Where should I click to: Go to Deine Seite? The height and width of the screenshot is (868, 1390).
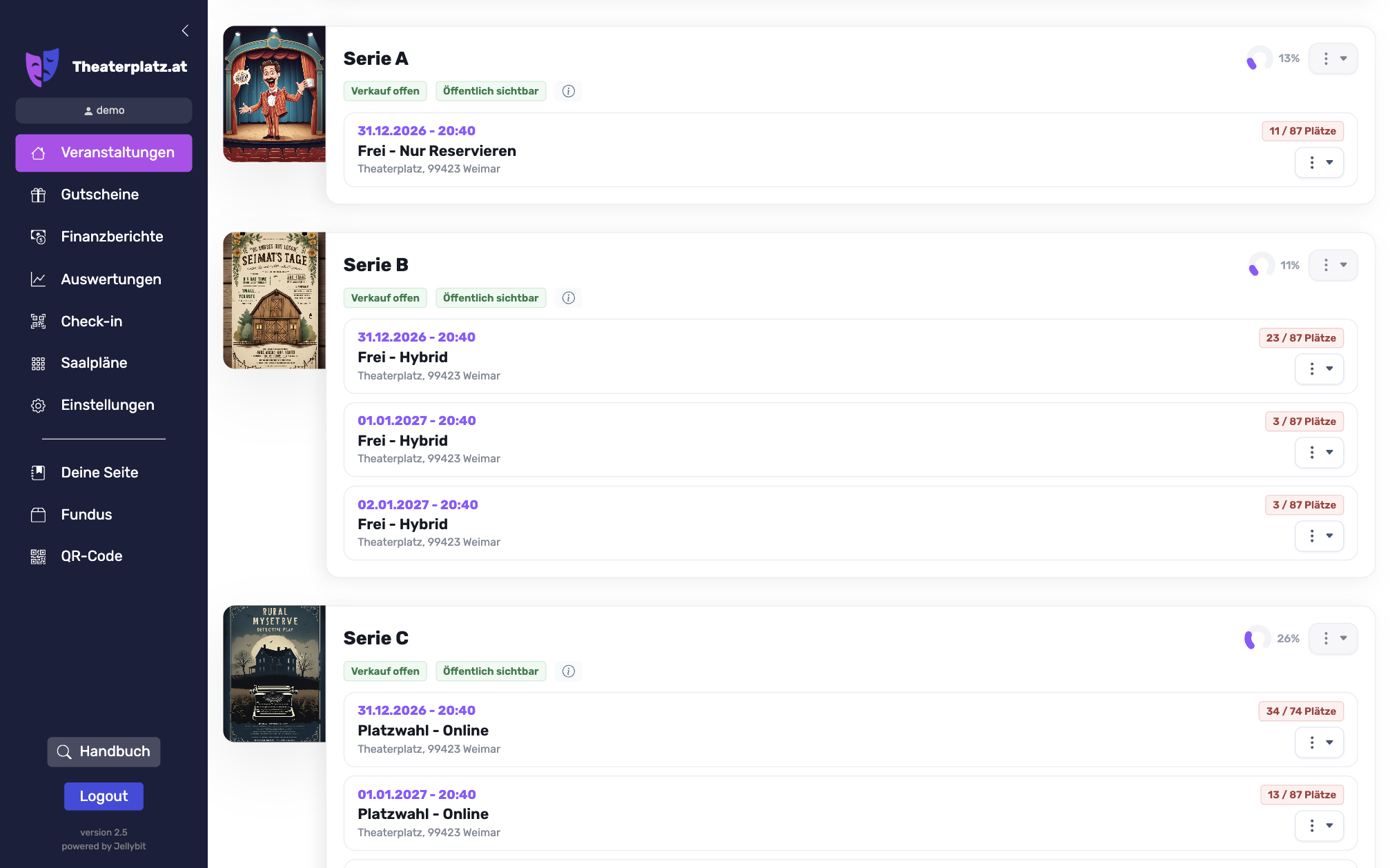(x=104, y=473)
